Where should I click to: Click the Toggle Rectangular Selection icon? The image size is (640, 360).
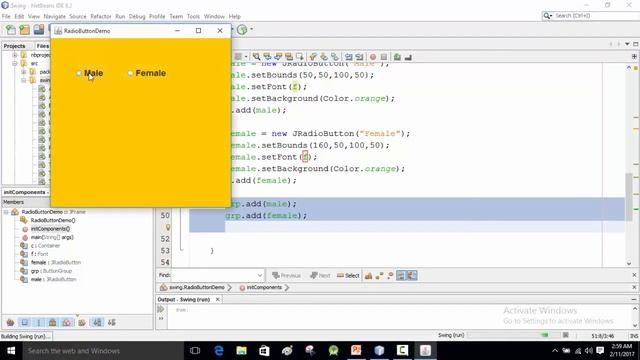[x=300, y=57]
